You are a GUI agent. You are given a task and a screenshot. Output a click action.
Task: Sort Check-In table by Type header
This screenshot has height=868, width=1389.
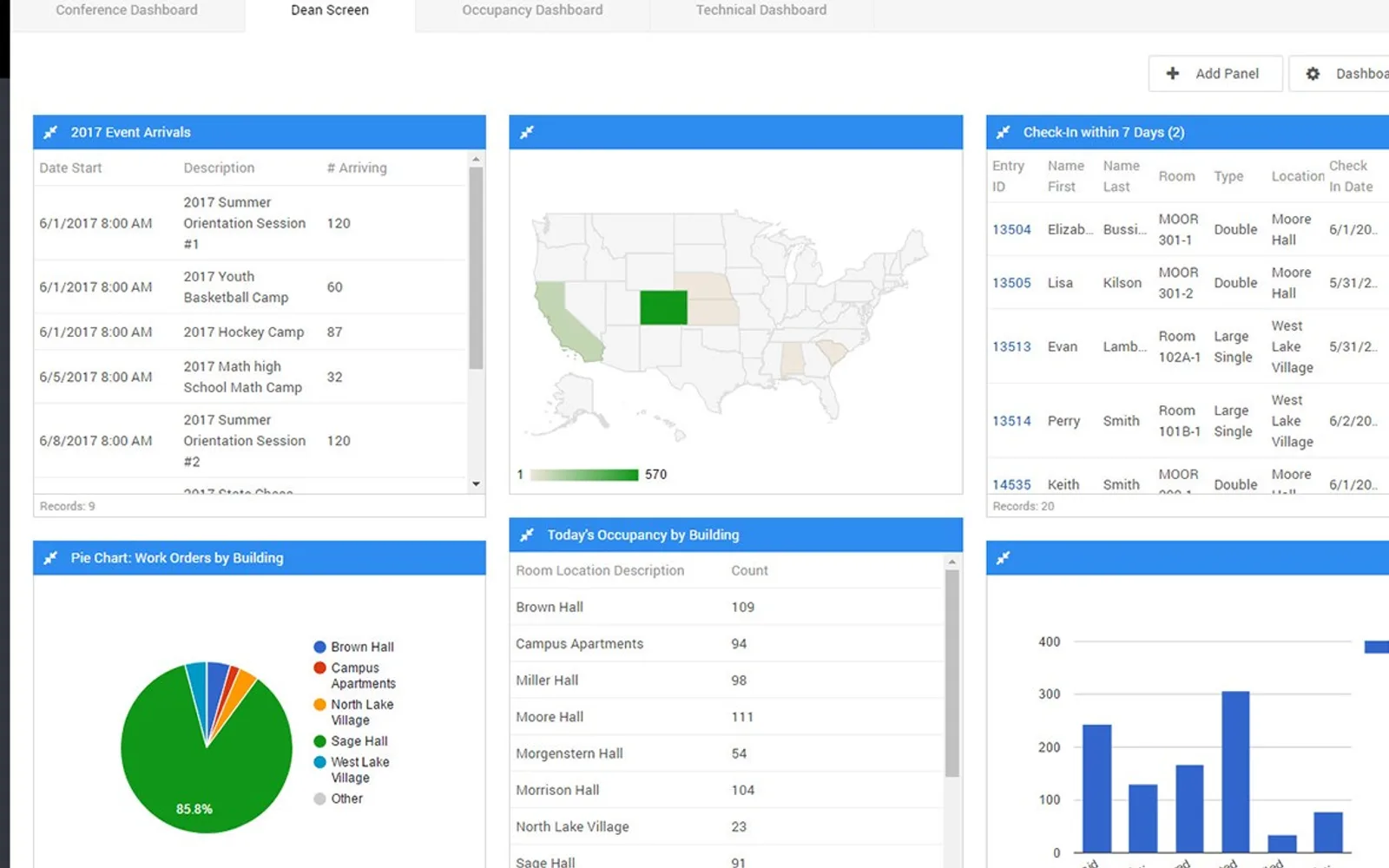click(x=1228, y=176)
